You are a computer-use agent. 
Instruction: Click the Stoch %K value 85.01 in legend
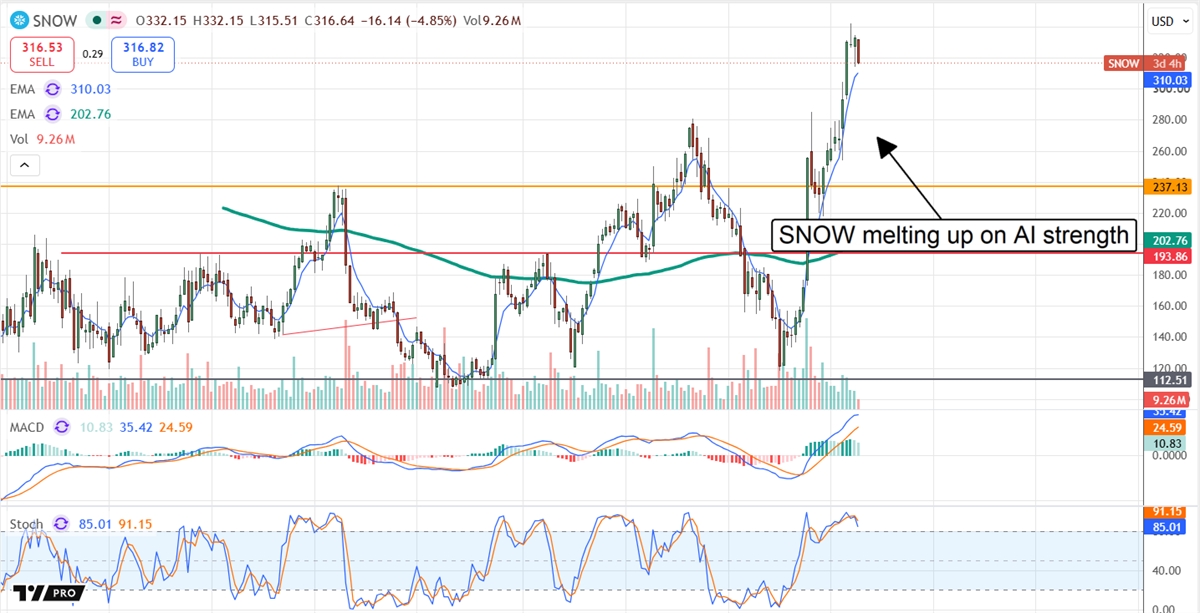click(x=93, y=523)
